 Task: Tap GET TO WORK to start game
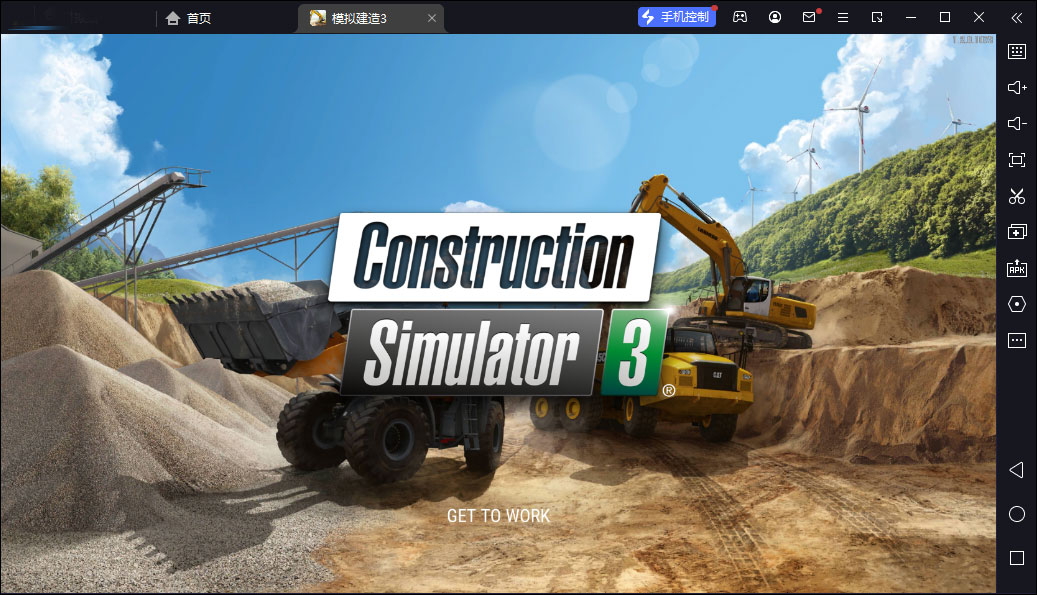point(499,516)
